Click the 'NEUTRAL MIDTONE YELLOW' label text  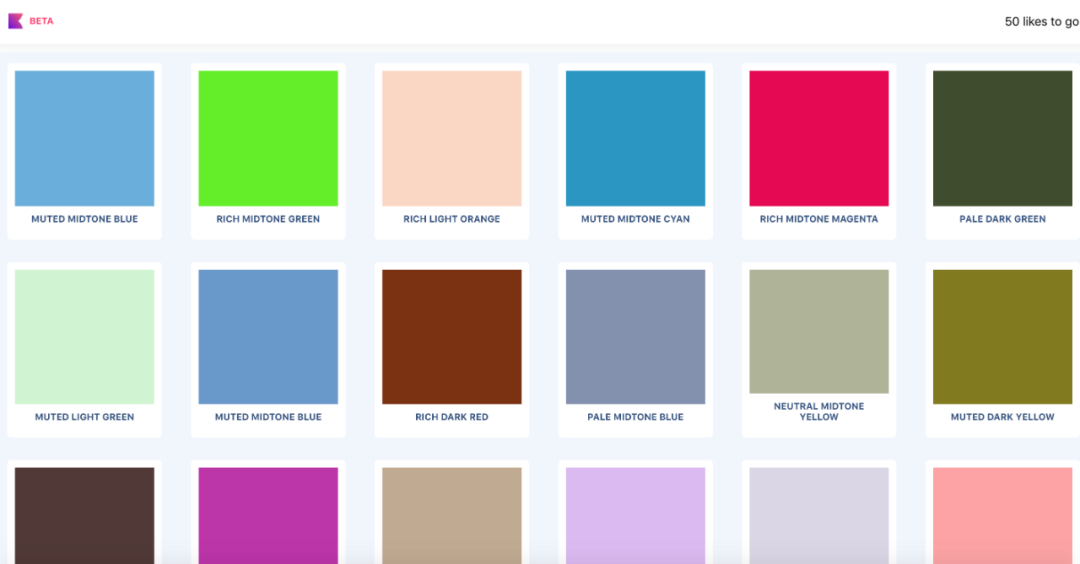[819, 411]
